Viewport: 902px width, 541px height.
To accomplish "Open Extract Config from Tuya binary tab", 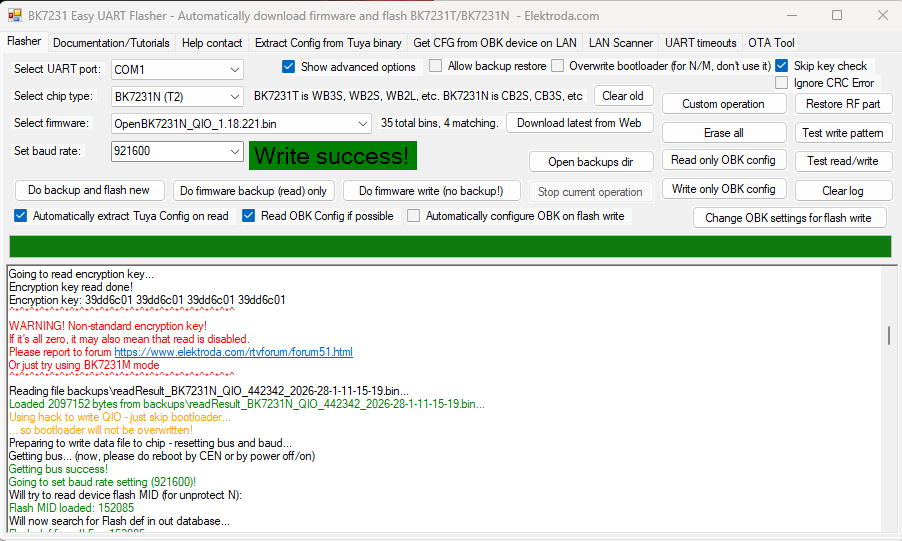I will 328,43.
